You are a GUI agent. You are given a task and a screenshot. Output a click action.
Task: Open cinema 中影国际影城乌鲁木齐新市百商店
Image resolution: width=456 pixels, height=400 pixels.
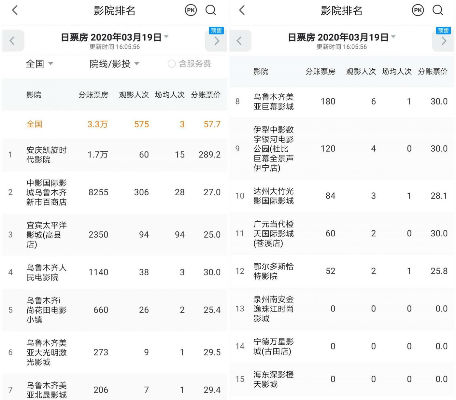tap(114, 192)
